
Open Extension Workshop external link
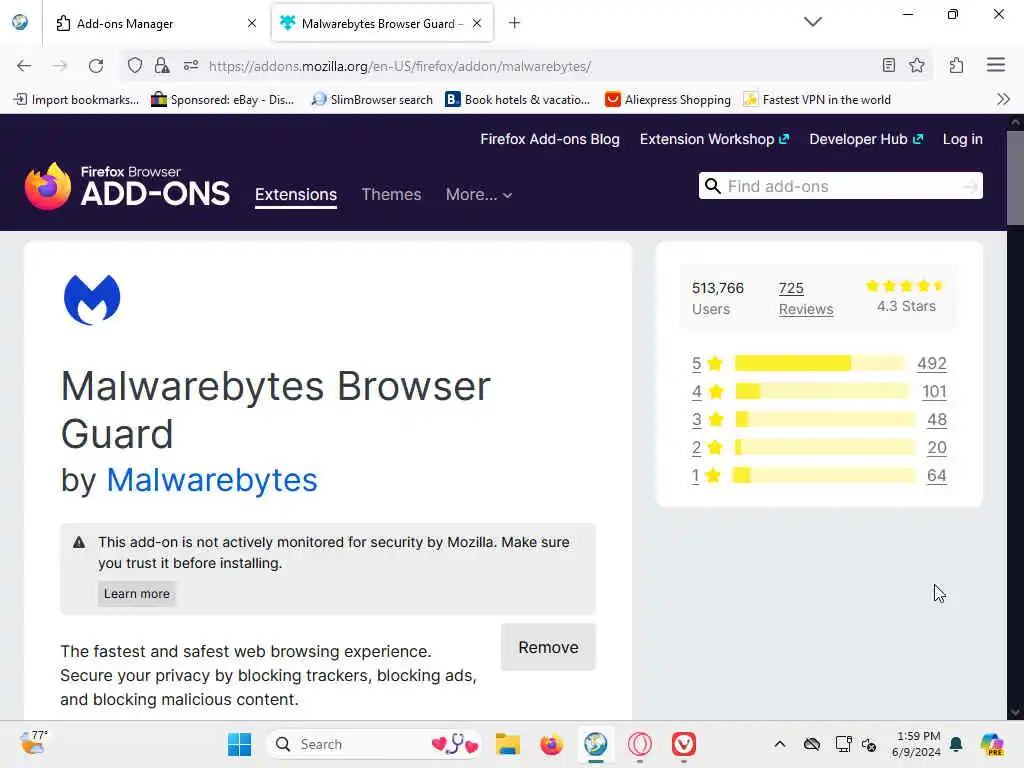click(x=714, y=139)
